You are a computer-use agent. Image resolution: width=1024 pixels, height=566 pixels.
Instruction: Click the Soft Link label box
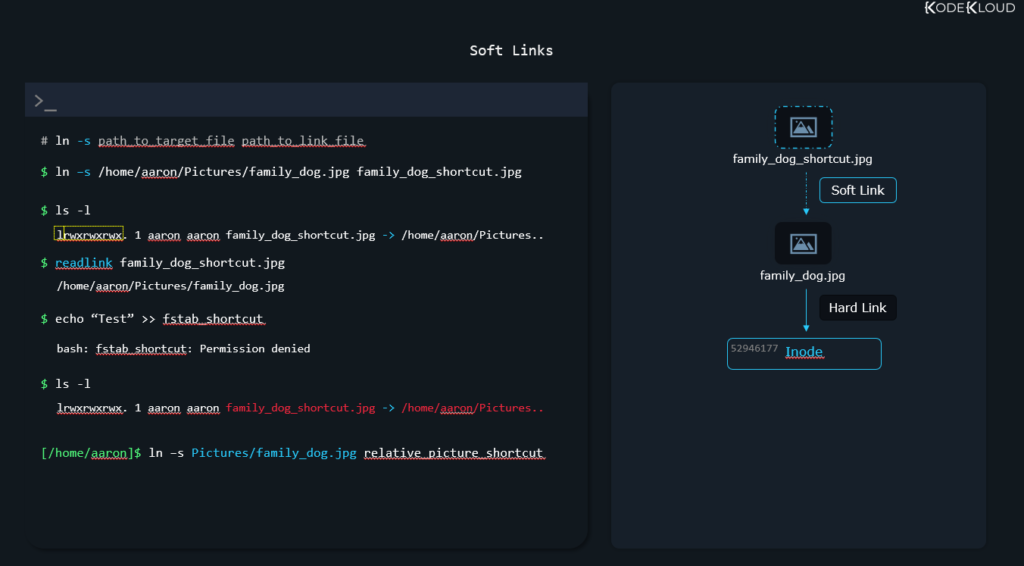tap(857, 190)
